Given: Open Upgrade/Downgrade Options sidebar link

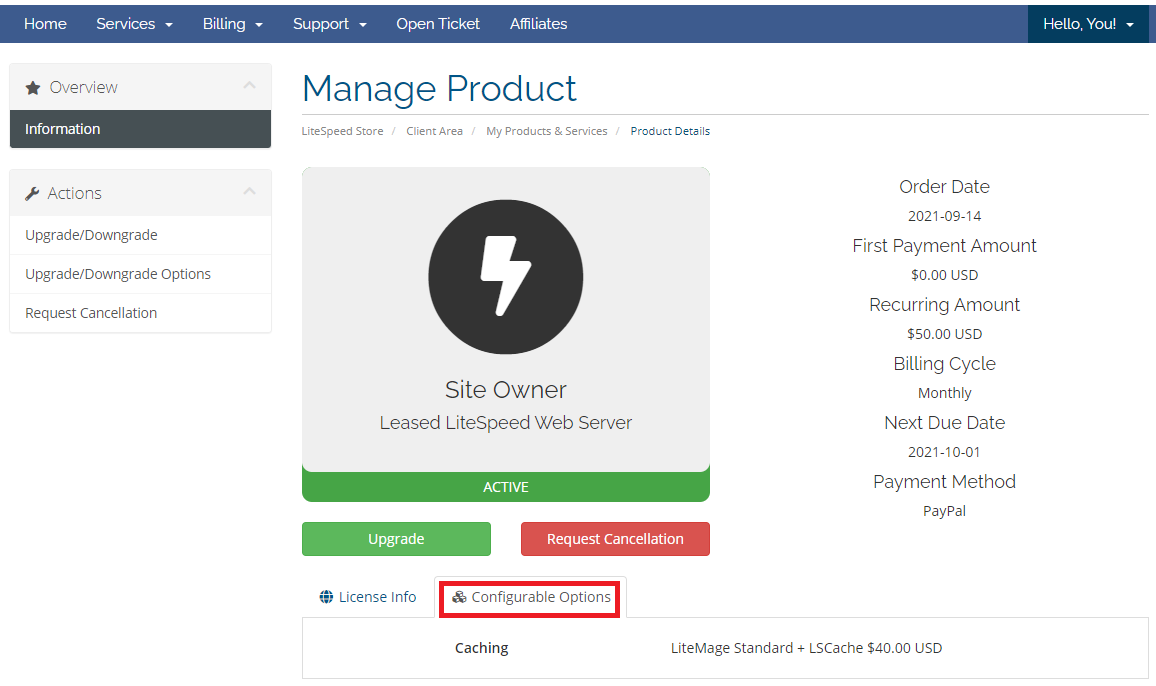Looking at the screenshot, I should click(140, 274).
